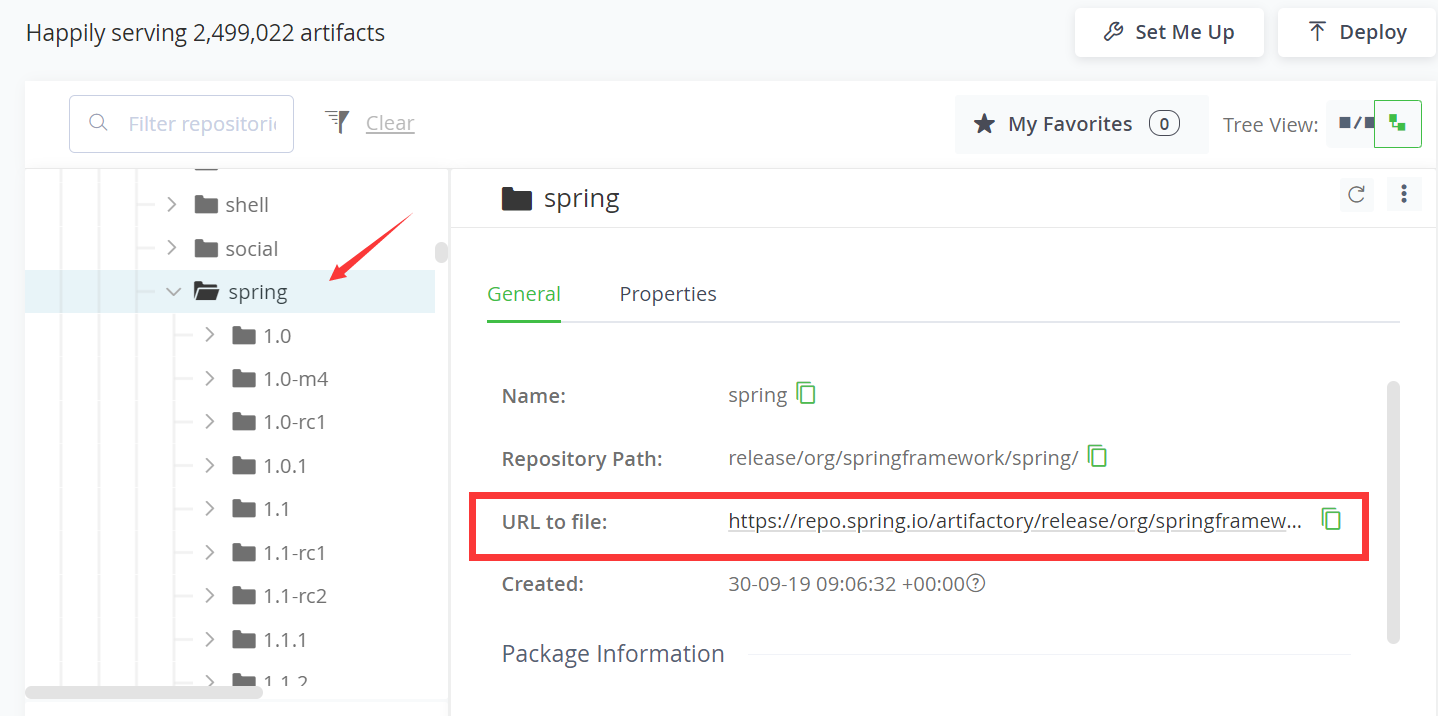Image resolution: width=1438 pixels, height=716 pixels.
Task: Click the filter funnel icon
Action: [337, 123]
